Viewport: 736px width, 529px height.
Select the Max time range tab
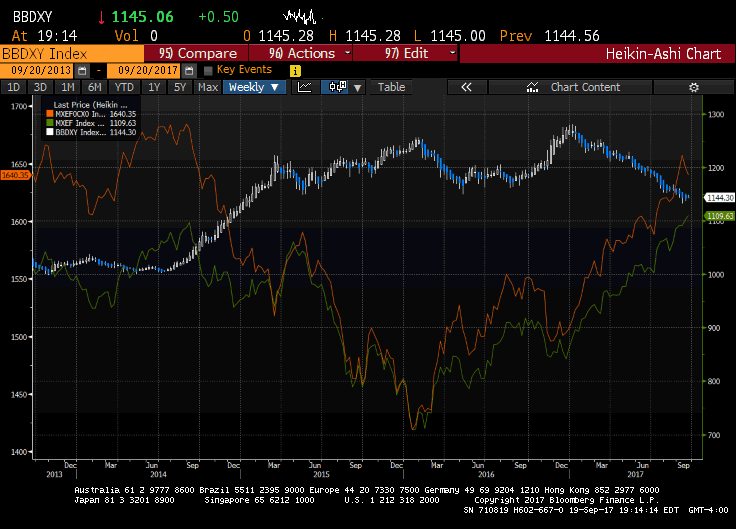click(208, 87)
